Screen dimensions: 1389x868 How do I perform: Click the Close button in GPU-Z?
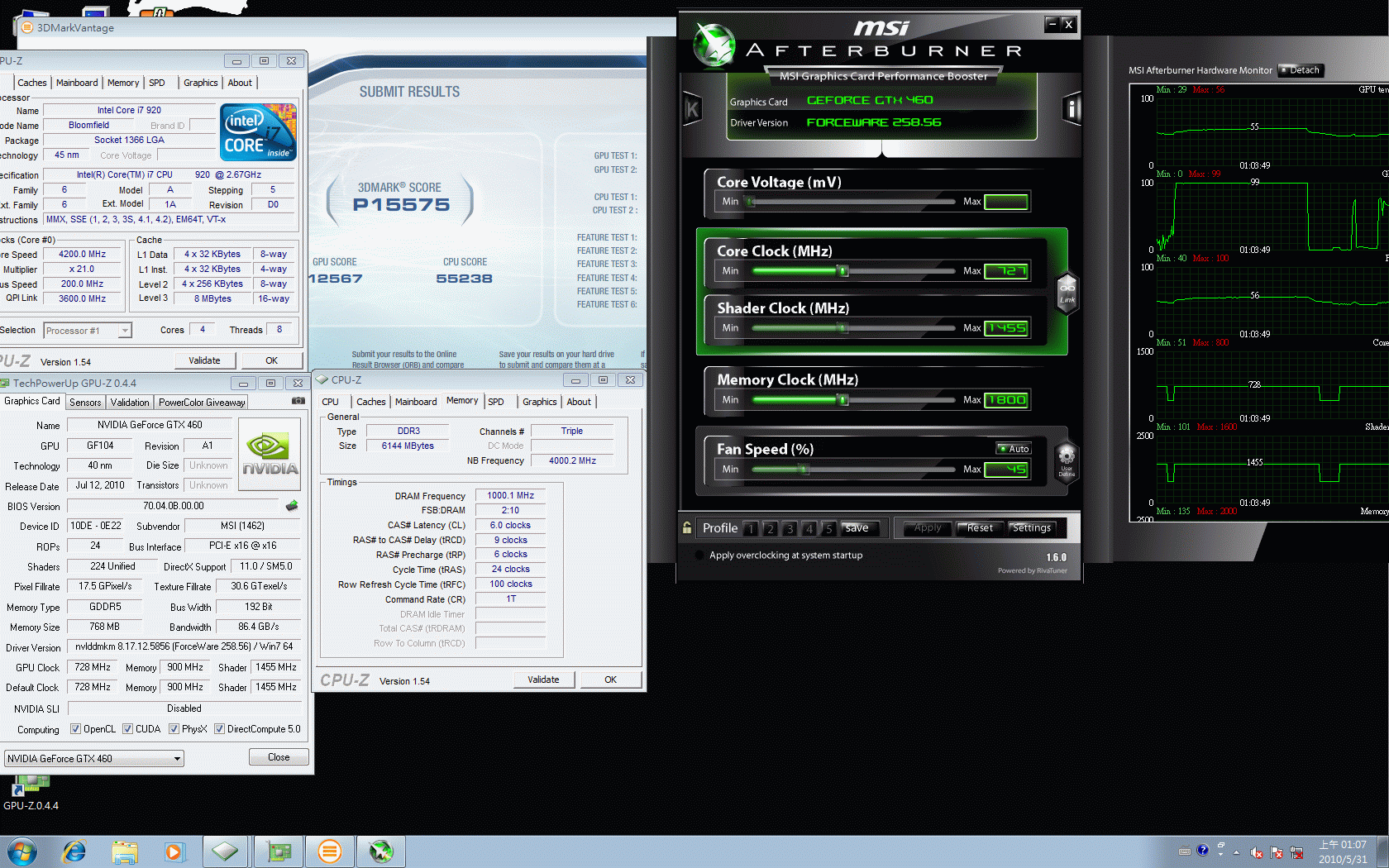click(279, 757)
